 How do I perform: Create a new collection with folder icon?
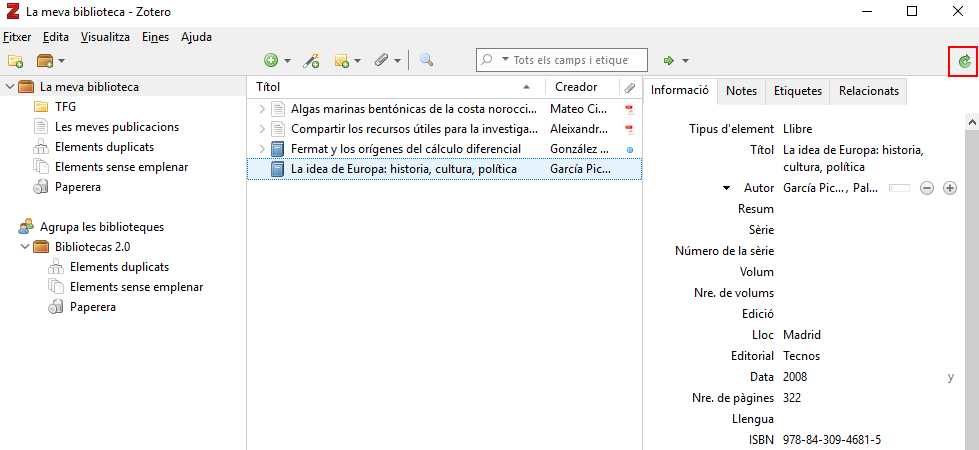16,61
